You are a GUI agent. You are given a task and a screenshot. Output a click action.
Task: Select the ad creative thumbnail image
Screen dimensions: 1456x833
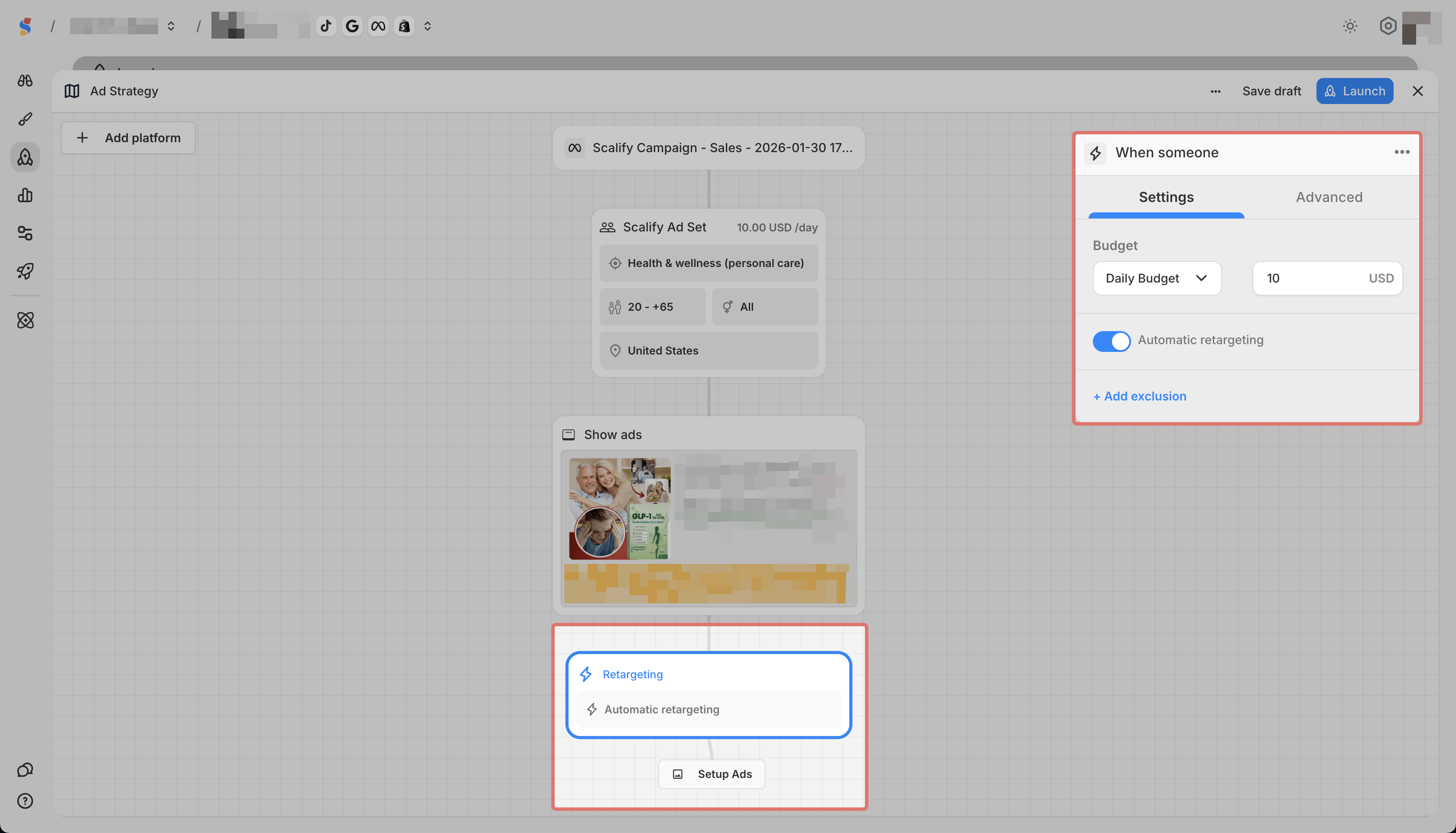tap(619, 509)
